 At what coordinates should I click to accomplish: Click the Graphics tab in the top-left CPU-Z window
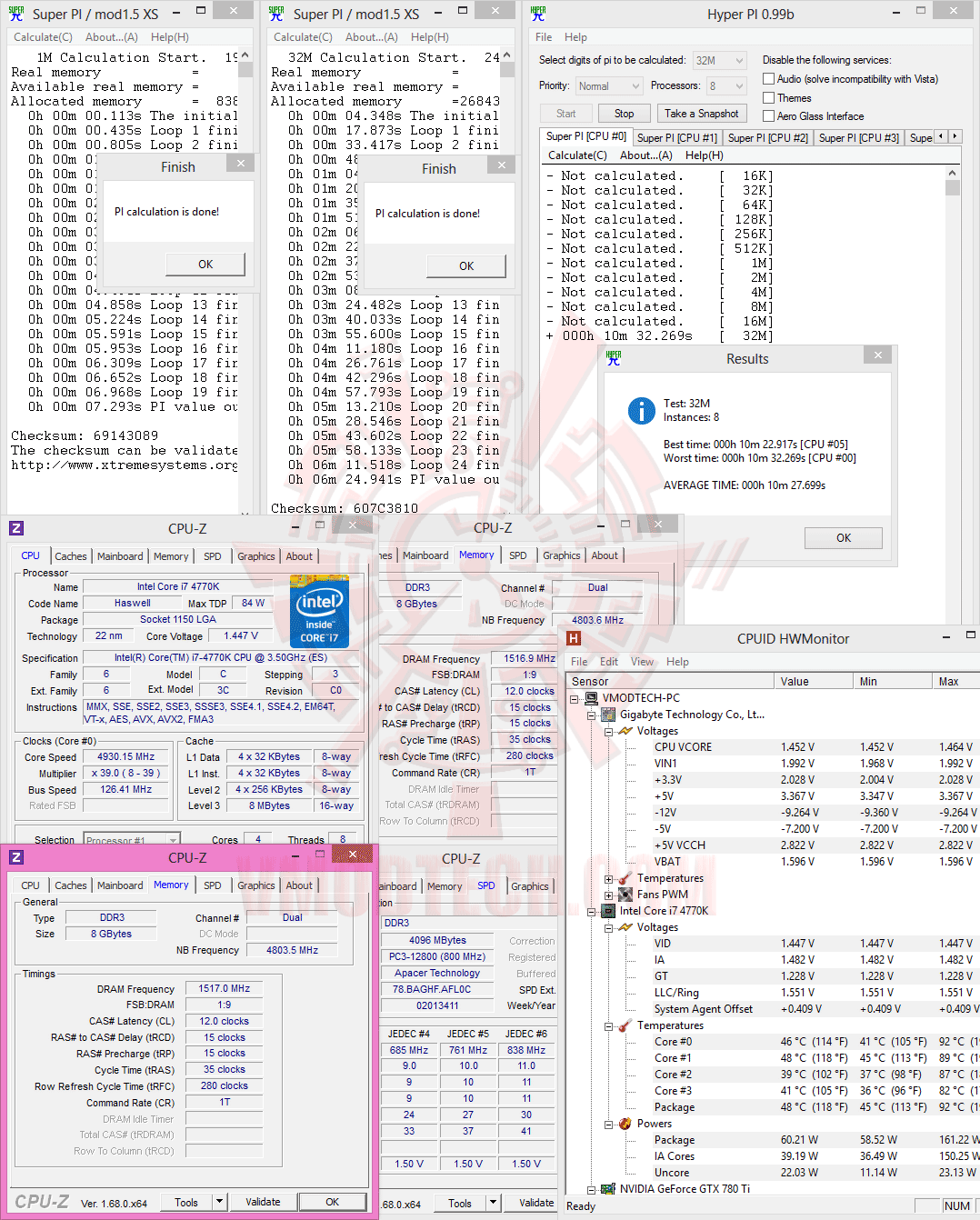coord(256,556)
